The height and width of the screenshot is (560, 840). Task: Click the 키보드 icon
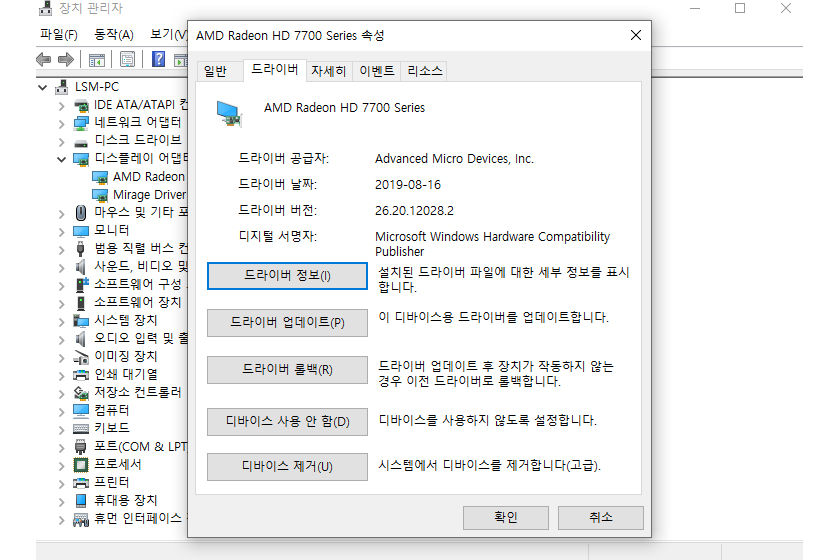(x=81, y=429)
